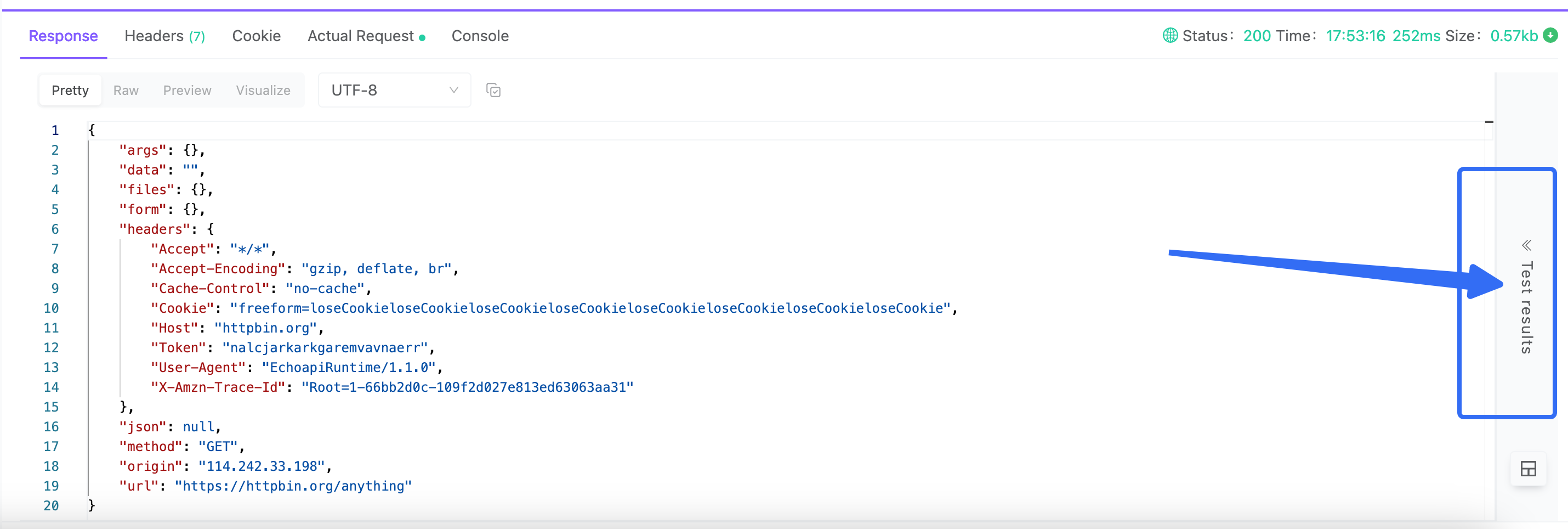Click the green download response icon
The height and width of the screenshot is (529, 1568).
(1550, 35)
